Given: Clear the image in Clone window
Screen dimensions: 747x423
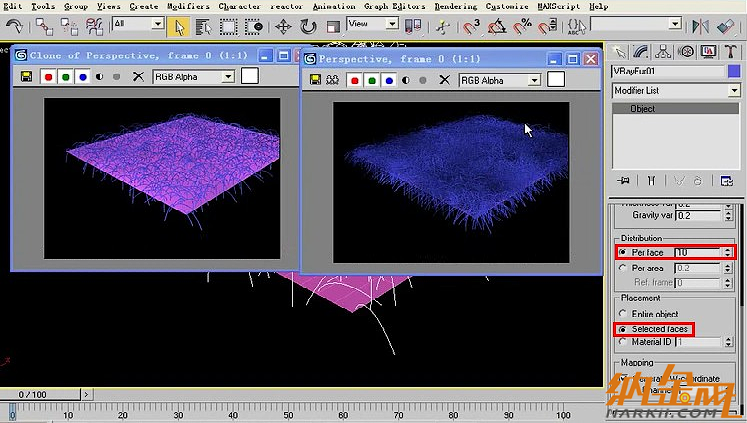Looking at the screenshot, I should pyautogui.click(x=138, y=76).
